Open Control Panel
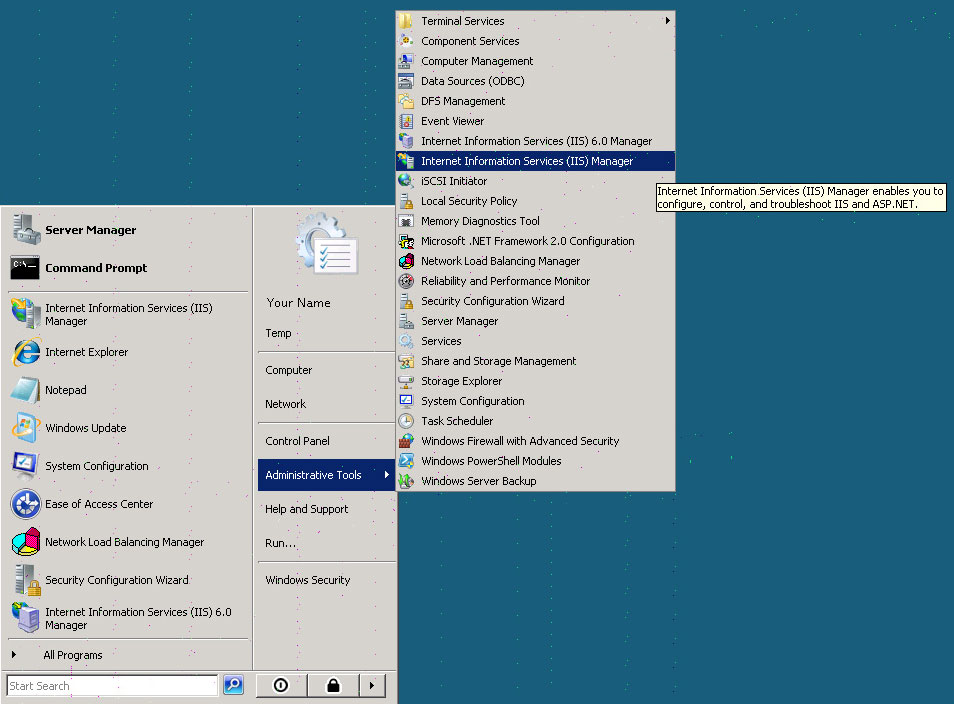This screenshot has height=704, width=954. 326,441
